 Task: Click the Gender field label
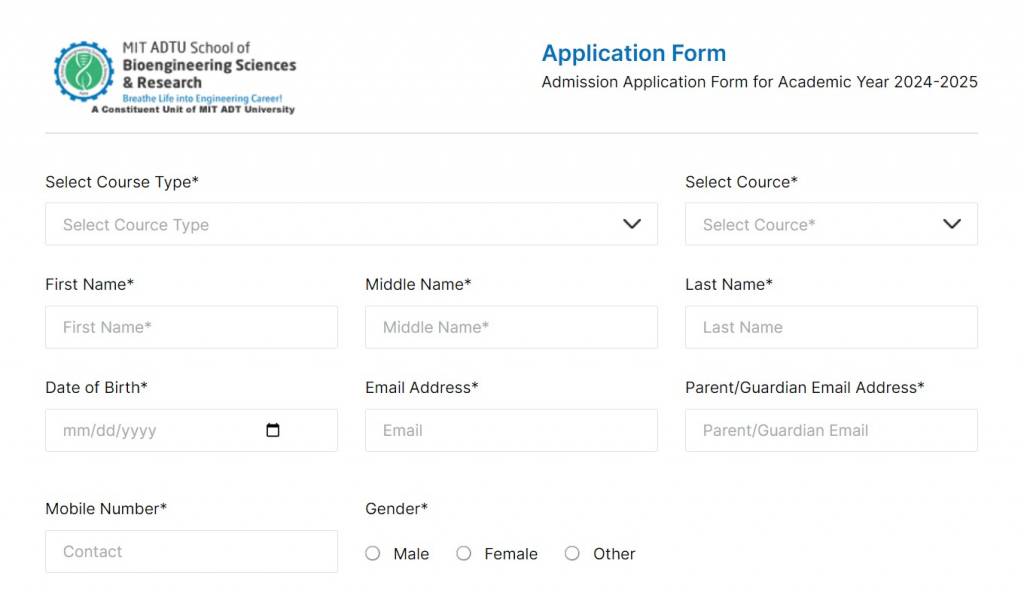coord(396,509)
